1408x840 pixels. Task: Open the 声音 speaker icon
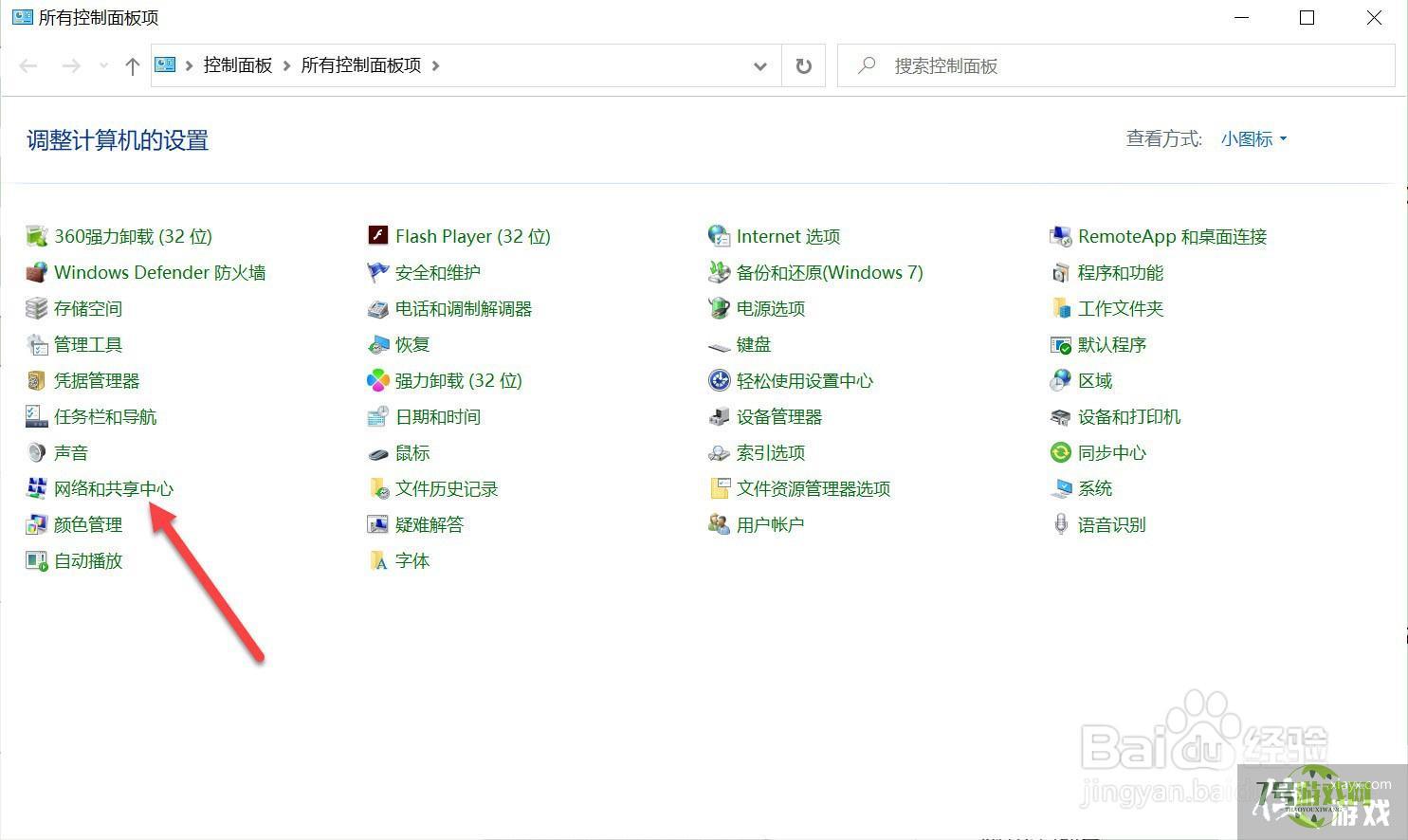point(36,452)
